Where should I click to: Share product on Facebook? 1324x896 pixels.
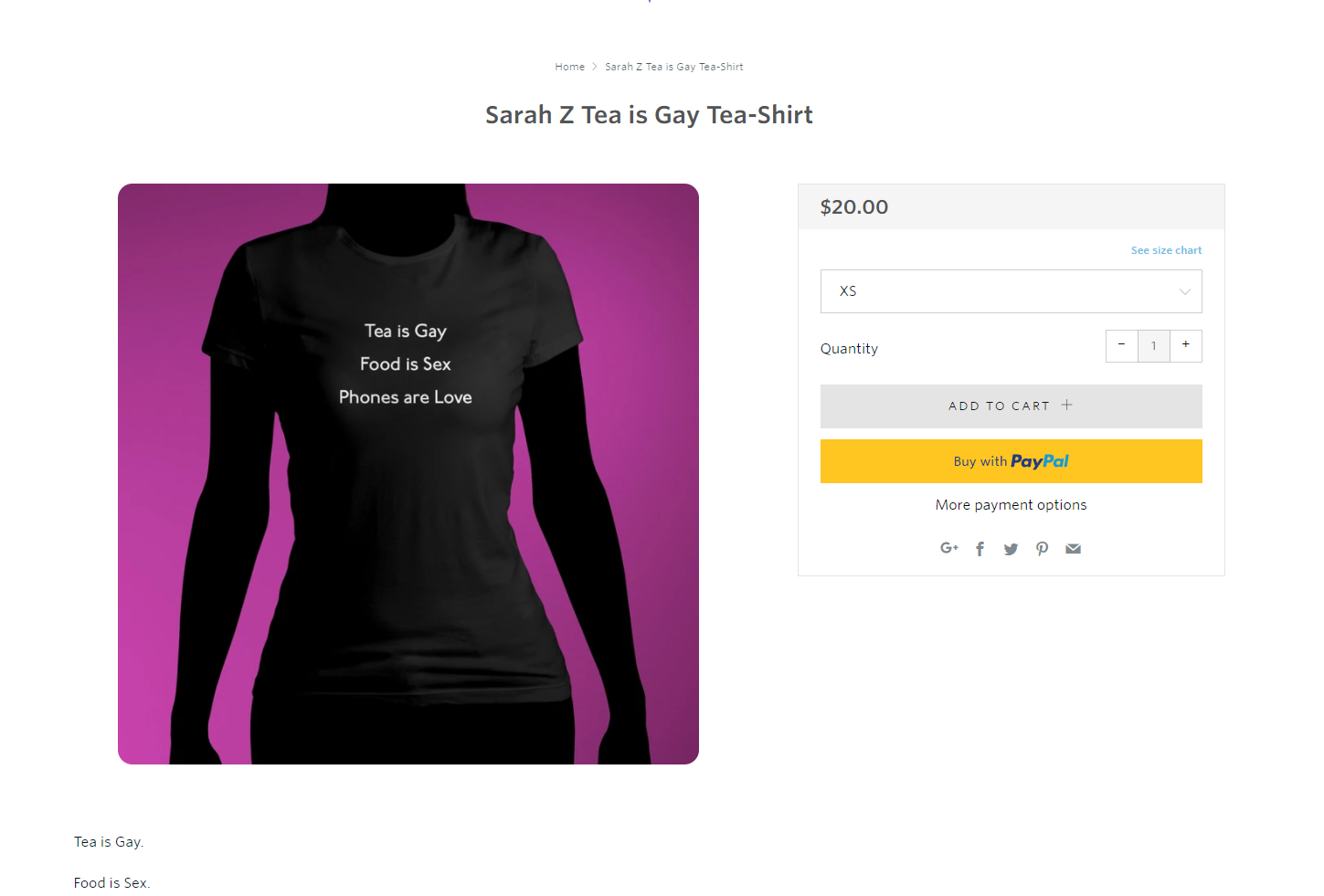980,549
